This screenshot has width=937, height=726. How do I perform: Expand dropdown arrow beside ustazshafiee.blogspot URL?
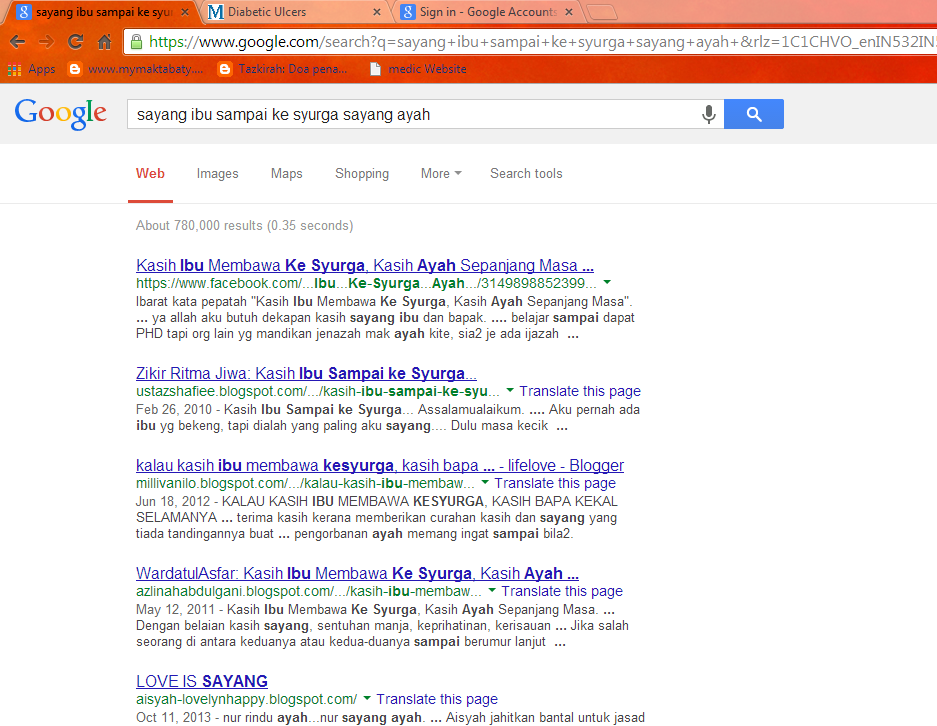510,390
